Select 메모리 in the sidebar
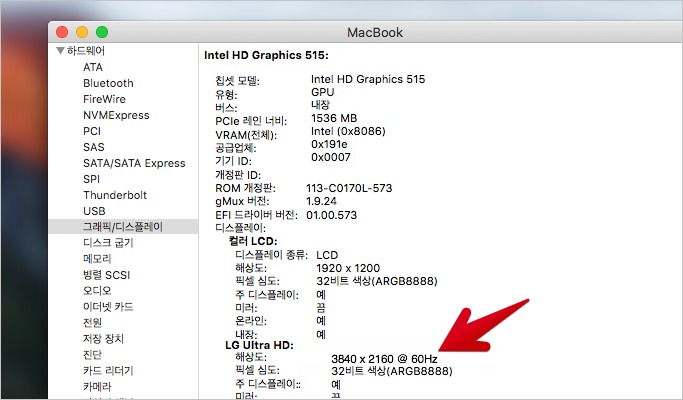The height and width of the screenshot is (400, 683). click(97, 259)
